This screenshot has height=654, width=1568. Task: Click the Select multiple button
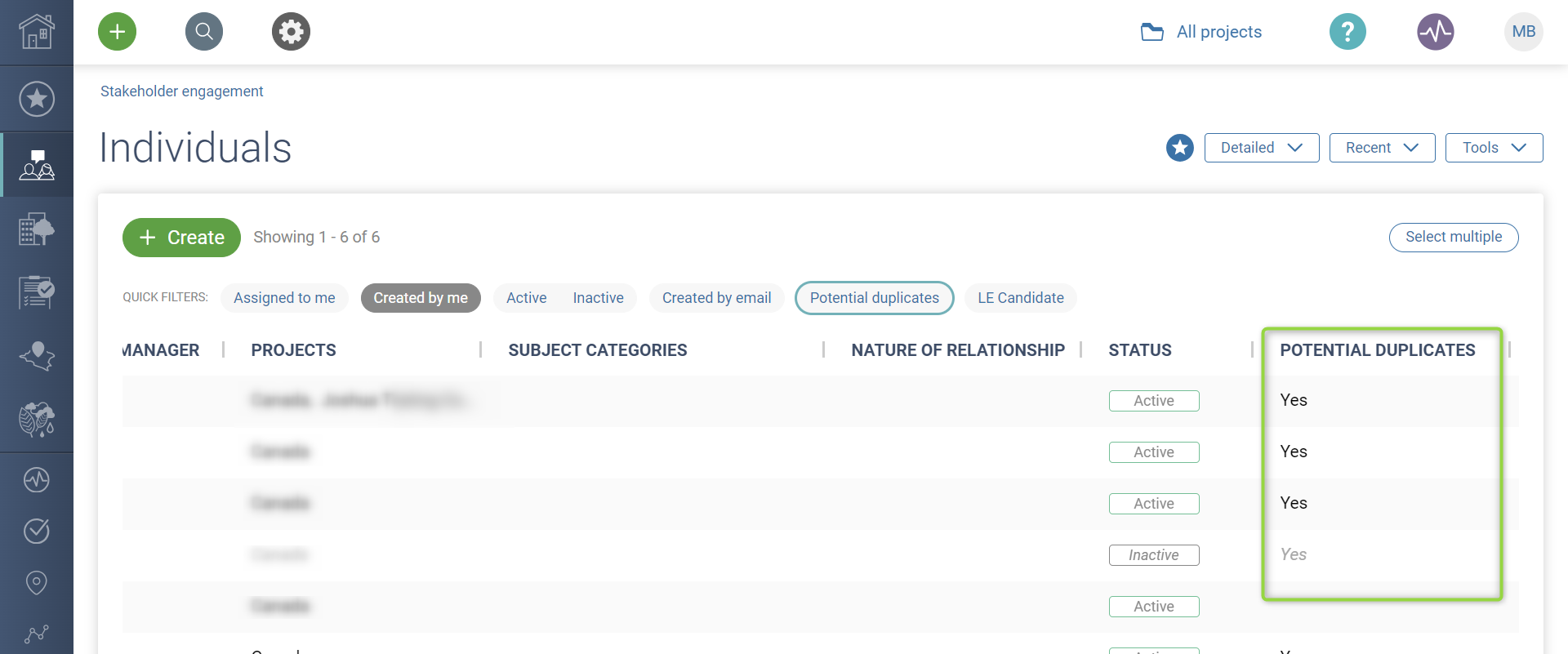[1453, 237]
